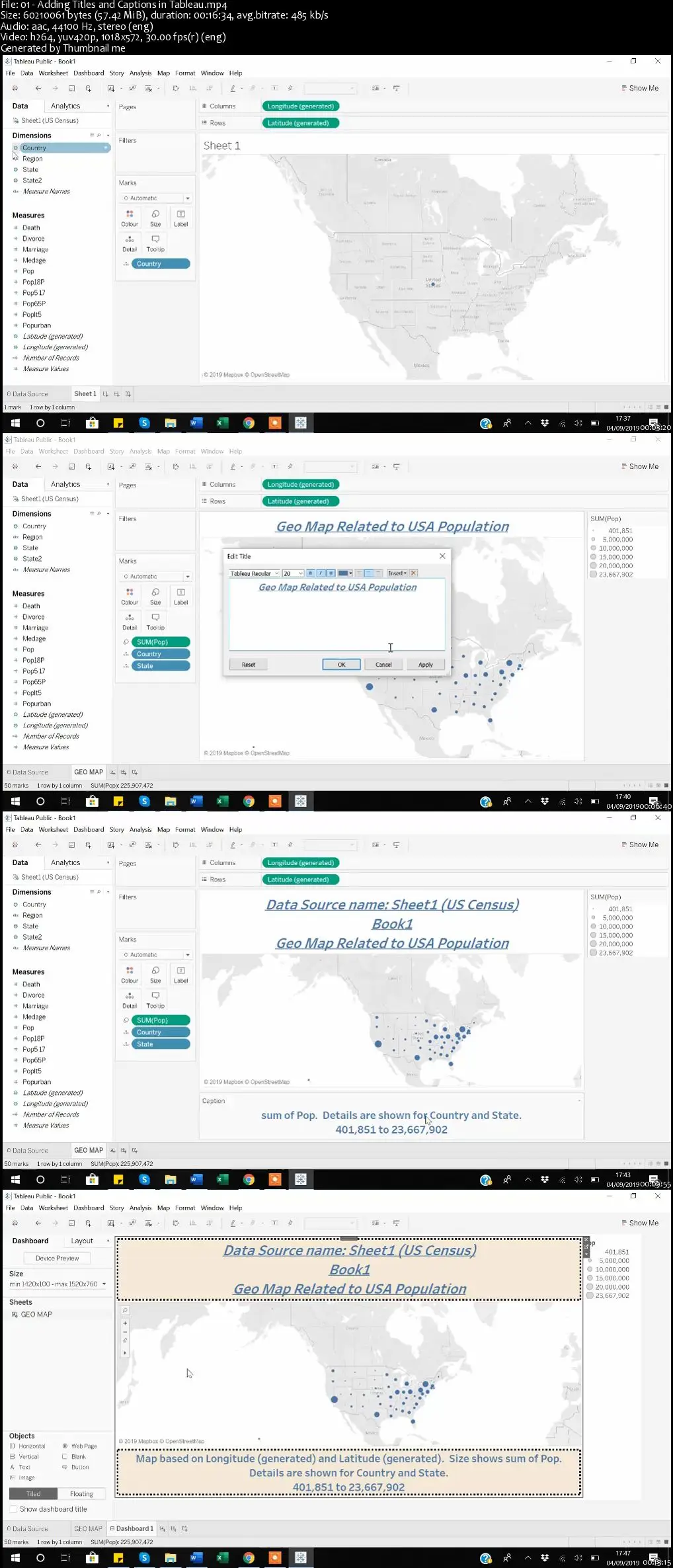This screenshot has height=1568, width=673.
Task: Close the Edit Title dialog
Action: [442, 556]
